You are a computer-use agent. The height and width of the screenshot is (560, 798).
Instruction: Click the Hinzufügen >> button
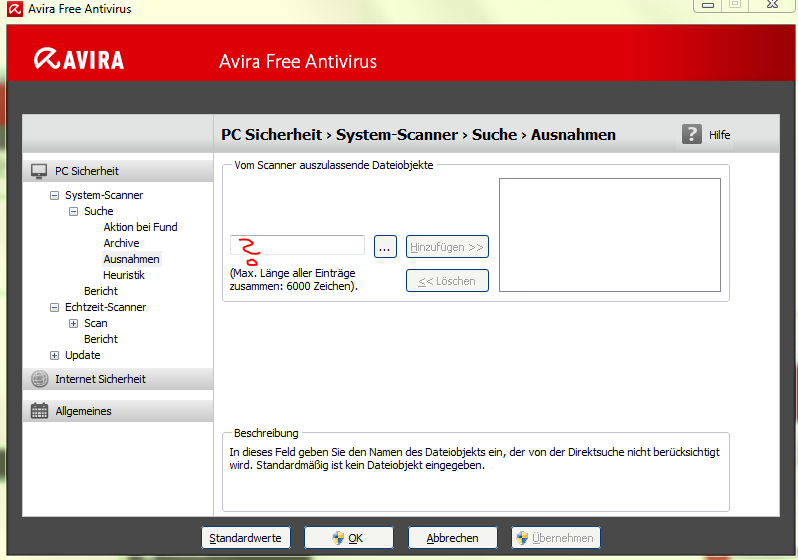[447, 247]
